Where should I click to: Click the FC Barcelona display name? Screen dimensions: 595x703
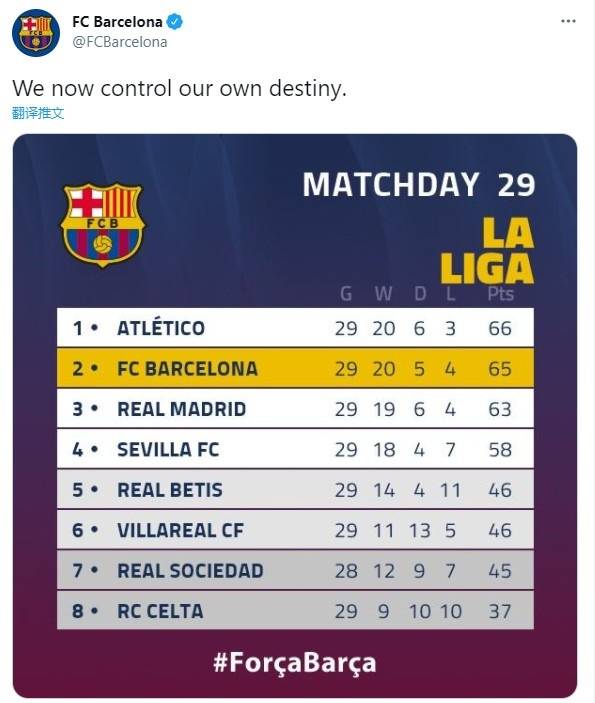[x=117, y=22]
